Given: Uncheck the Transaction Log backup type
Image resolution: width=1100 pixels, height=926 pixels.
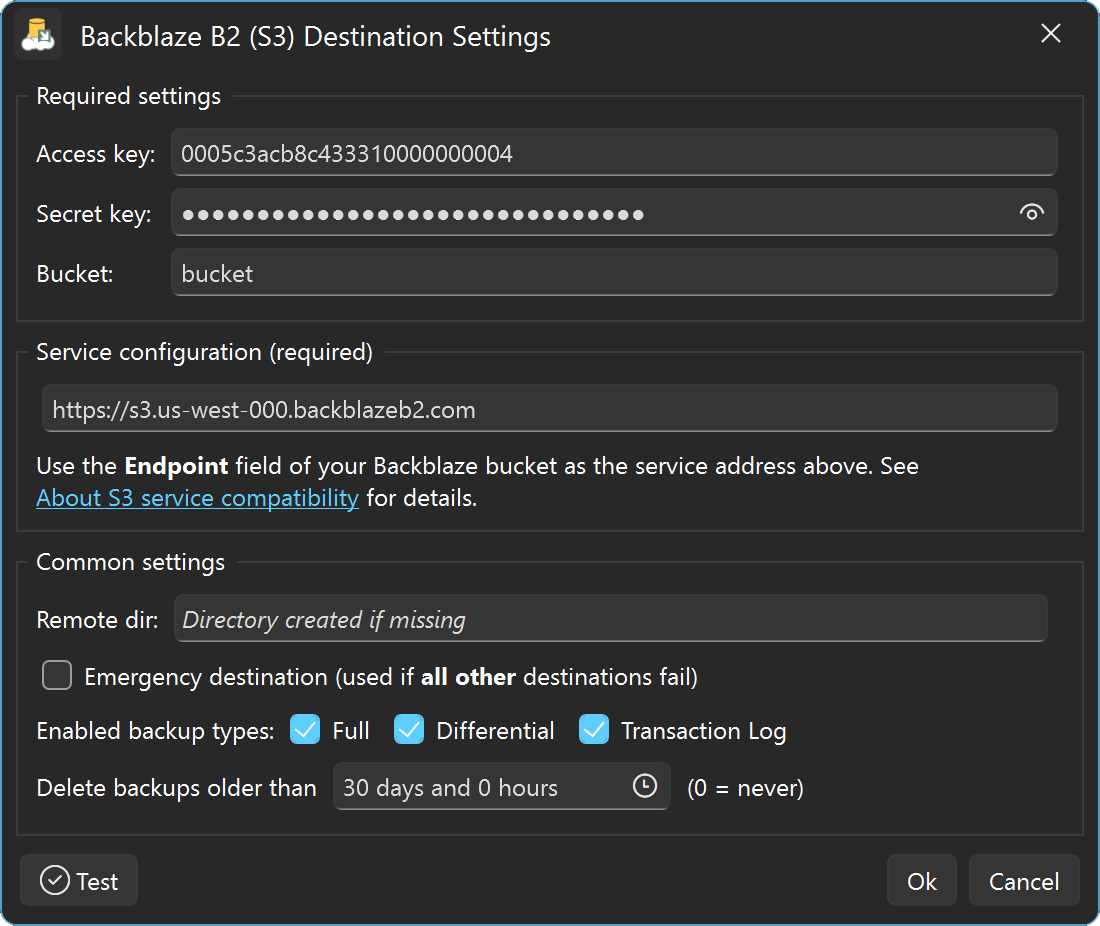Looking at the screenshot, I should point(594,730).
